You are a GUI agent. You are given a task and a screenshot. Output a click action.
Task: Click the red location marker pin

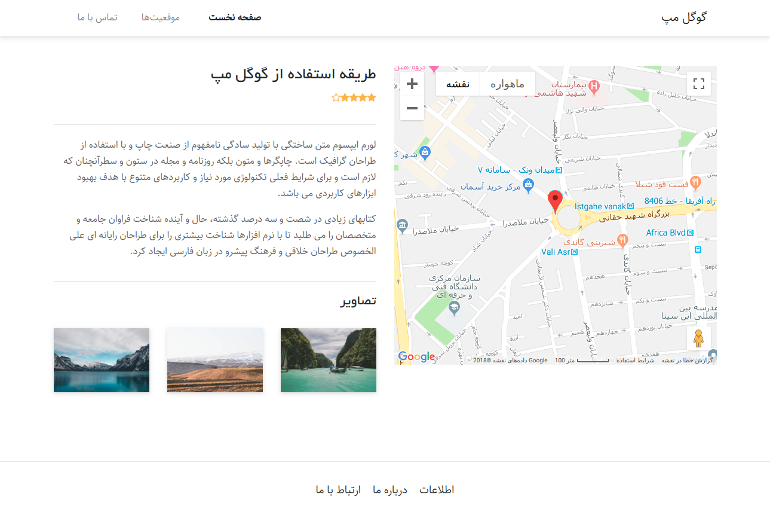pyautogui.click(x=555, y=201)
